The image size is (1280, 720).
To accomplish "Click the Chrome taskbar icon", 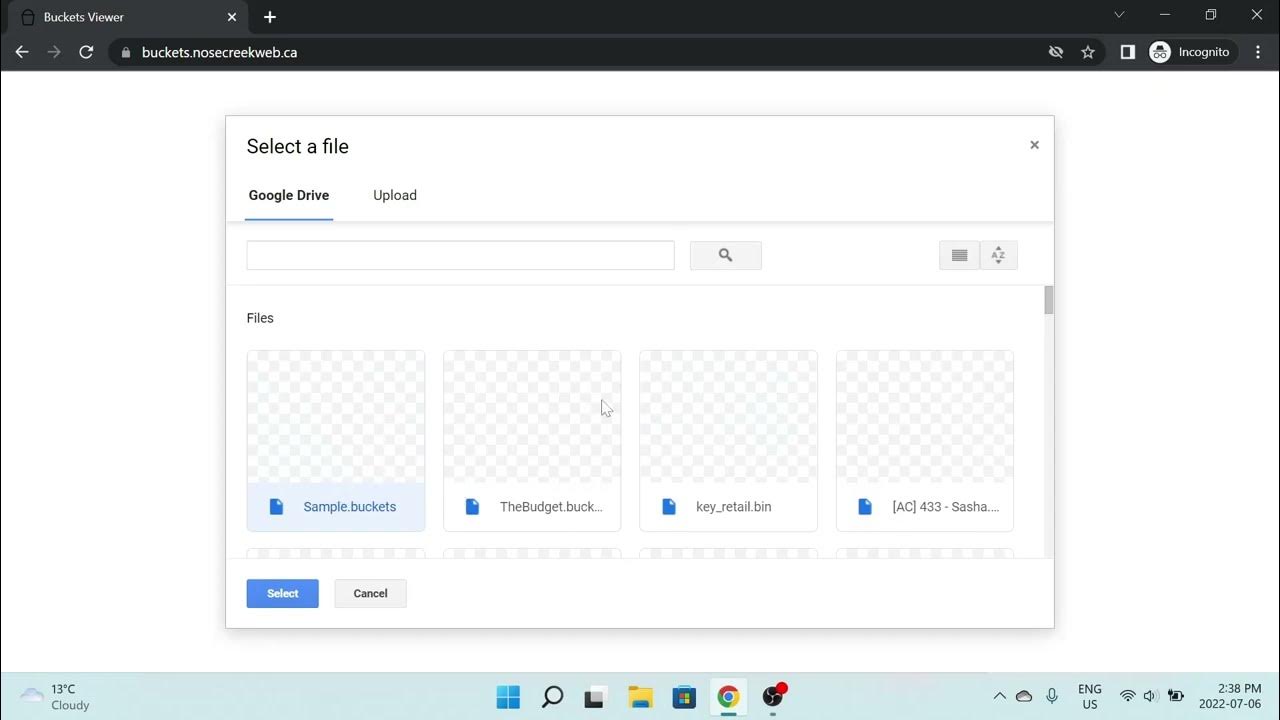I will (x=728, y=697).
